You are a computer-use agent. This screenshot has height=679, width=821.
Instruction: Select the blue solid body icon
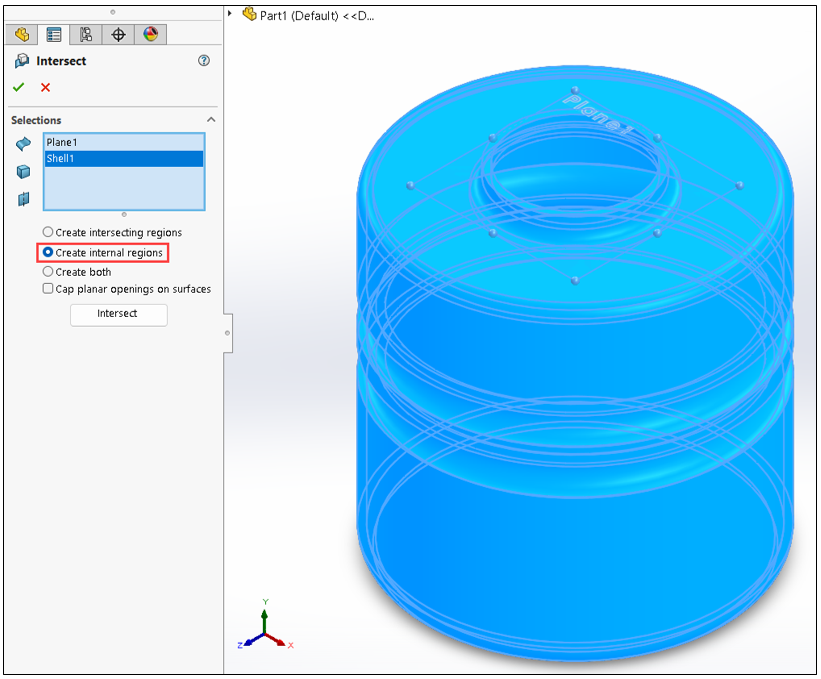click(x=23, y=171)
